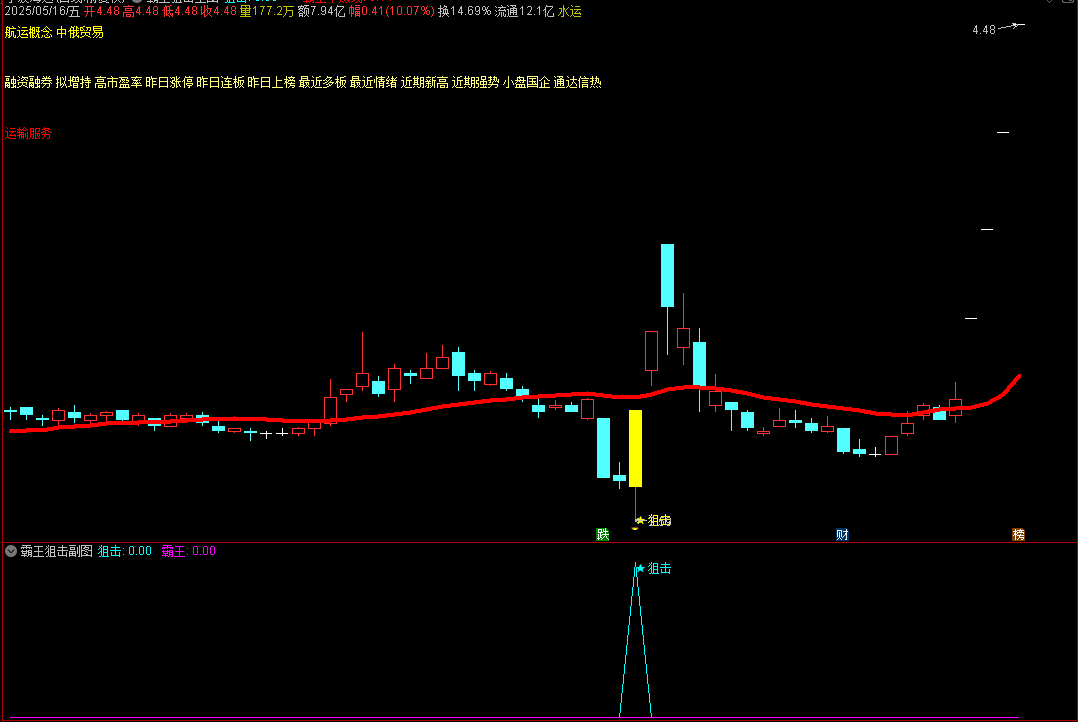Click the 4.48 price label near the chart top

(984, 30)
